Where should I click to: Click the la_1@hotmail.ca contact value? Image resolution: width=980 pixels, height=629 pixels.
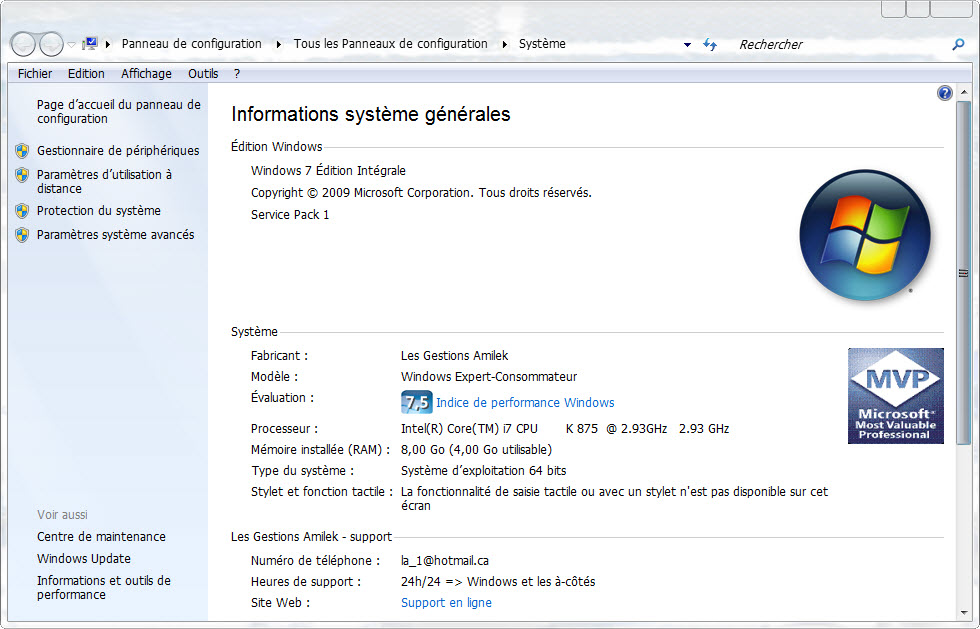(445, 561)
